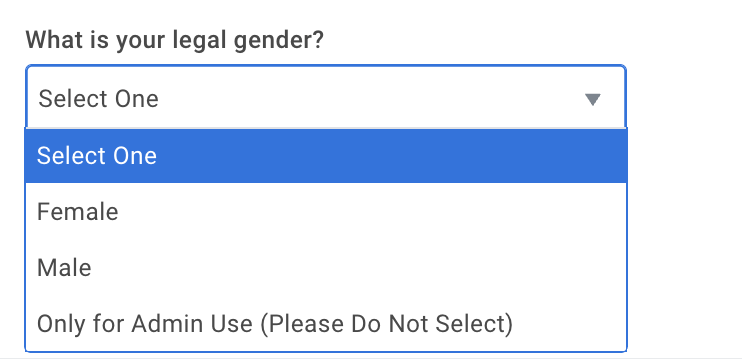
Task: Select the second option, Female
Action: pyautogui.click(x=326, y=212)
